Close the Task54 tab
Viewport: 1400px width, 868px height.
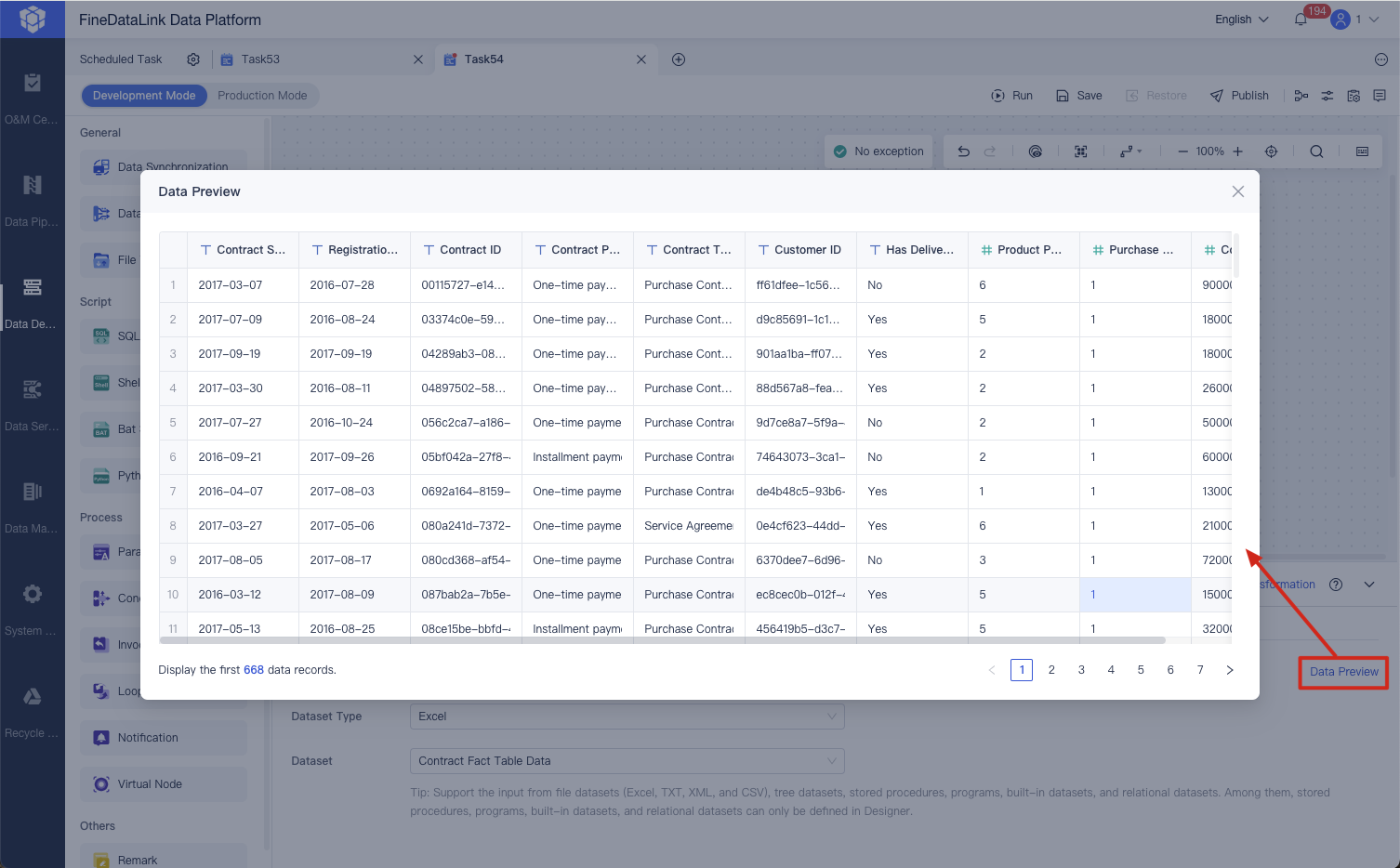[x=641, y=59]
